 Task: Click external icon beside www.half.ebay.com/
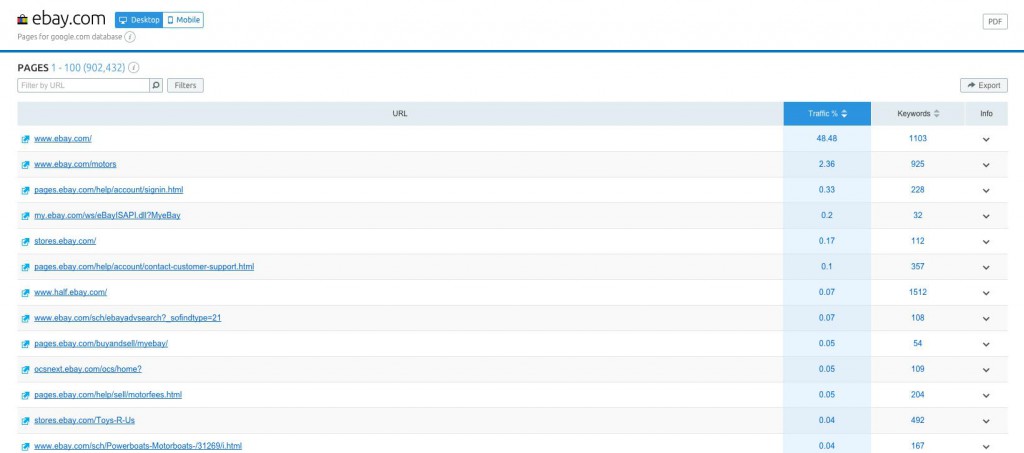25,292
